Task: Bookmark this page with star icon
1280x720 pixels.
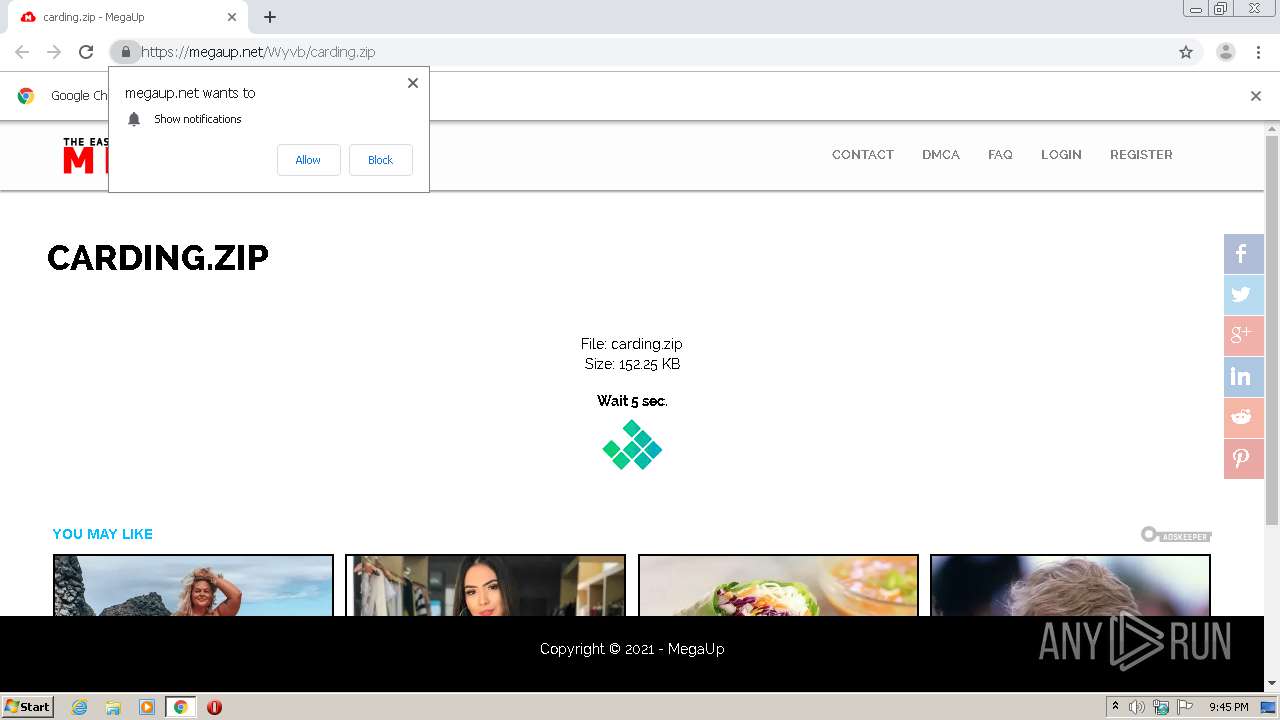Action: tap(1186, 52)
